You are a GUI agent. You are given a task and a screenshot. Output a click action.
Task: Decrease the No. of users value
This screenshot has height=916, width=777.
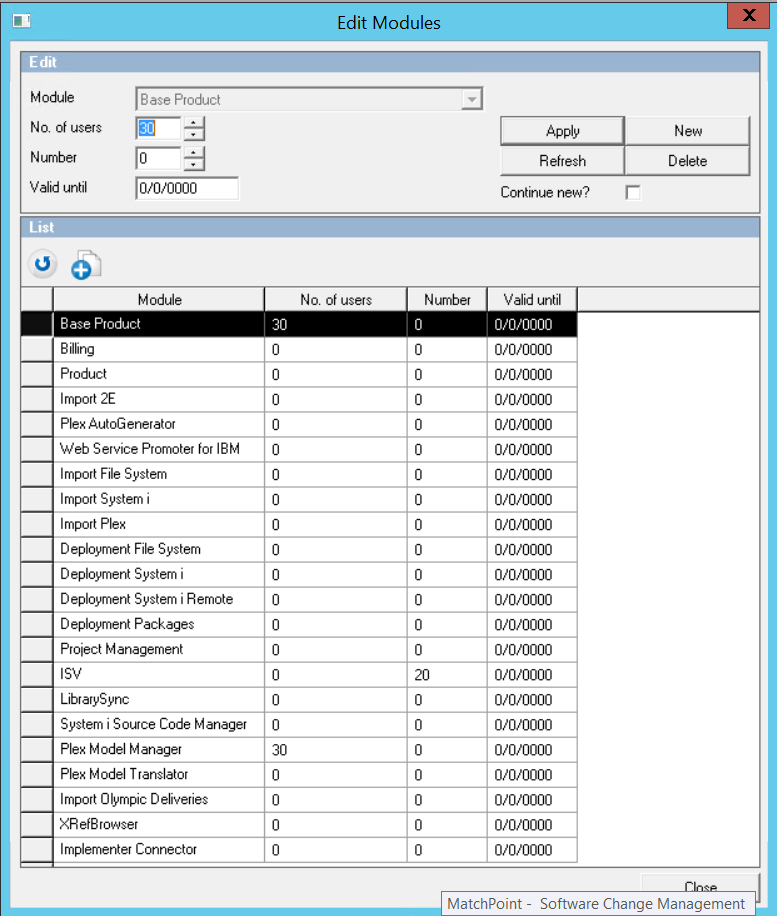point(194,134)
